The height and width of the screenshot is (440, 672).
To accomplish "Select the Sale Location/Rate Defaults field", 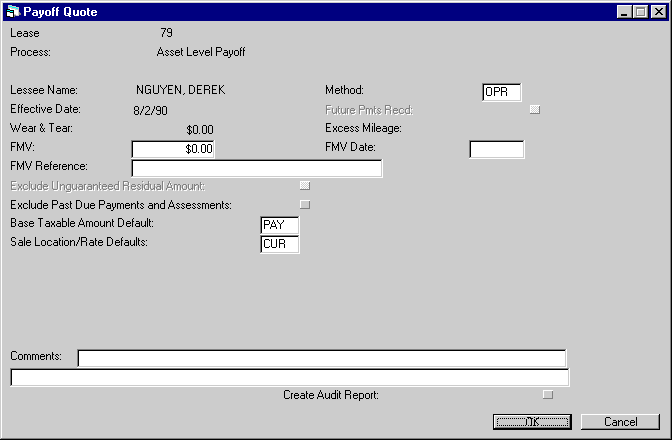I will 279,244.
